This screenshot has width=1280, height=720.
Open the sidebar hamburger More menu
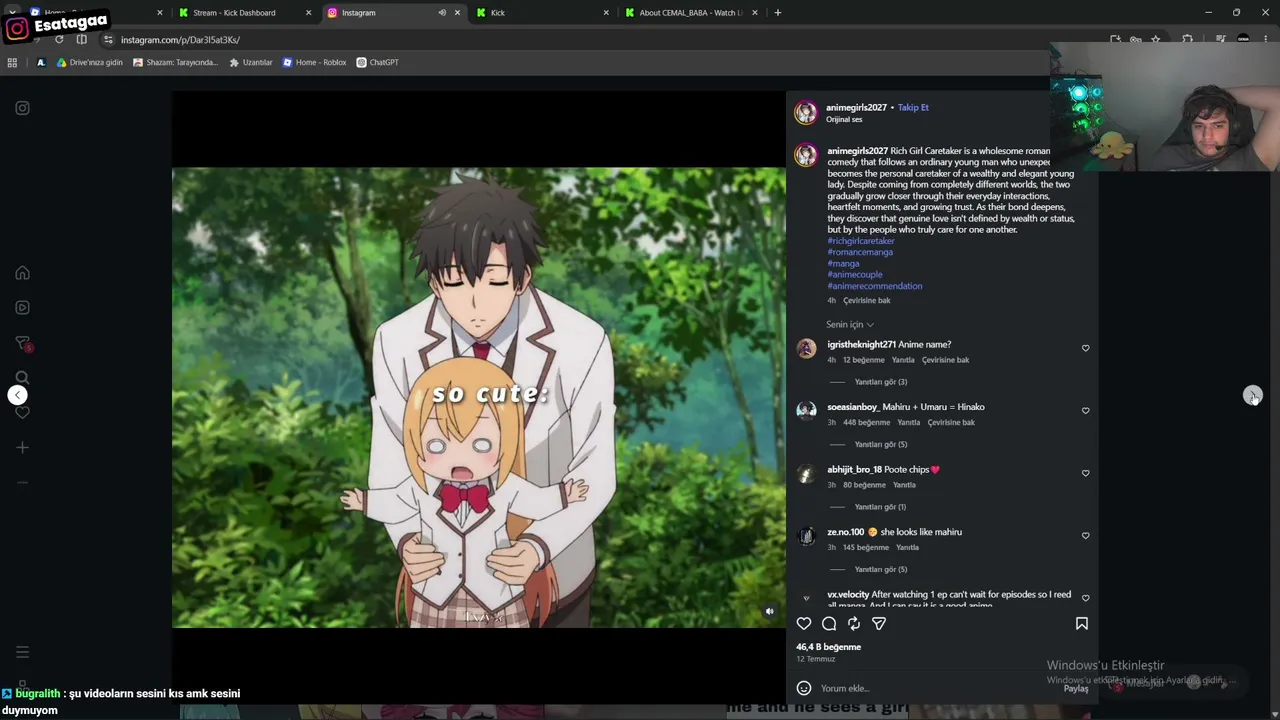22,652
